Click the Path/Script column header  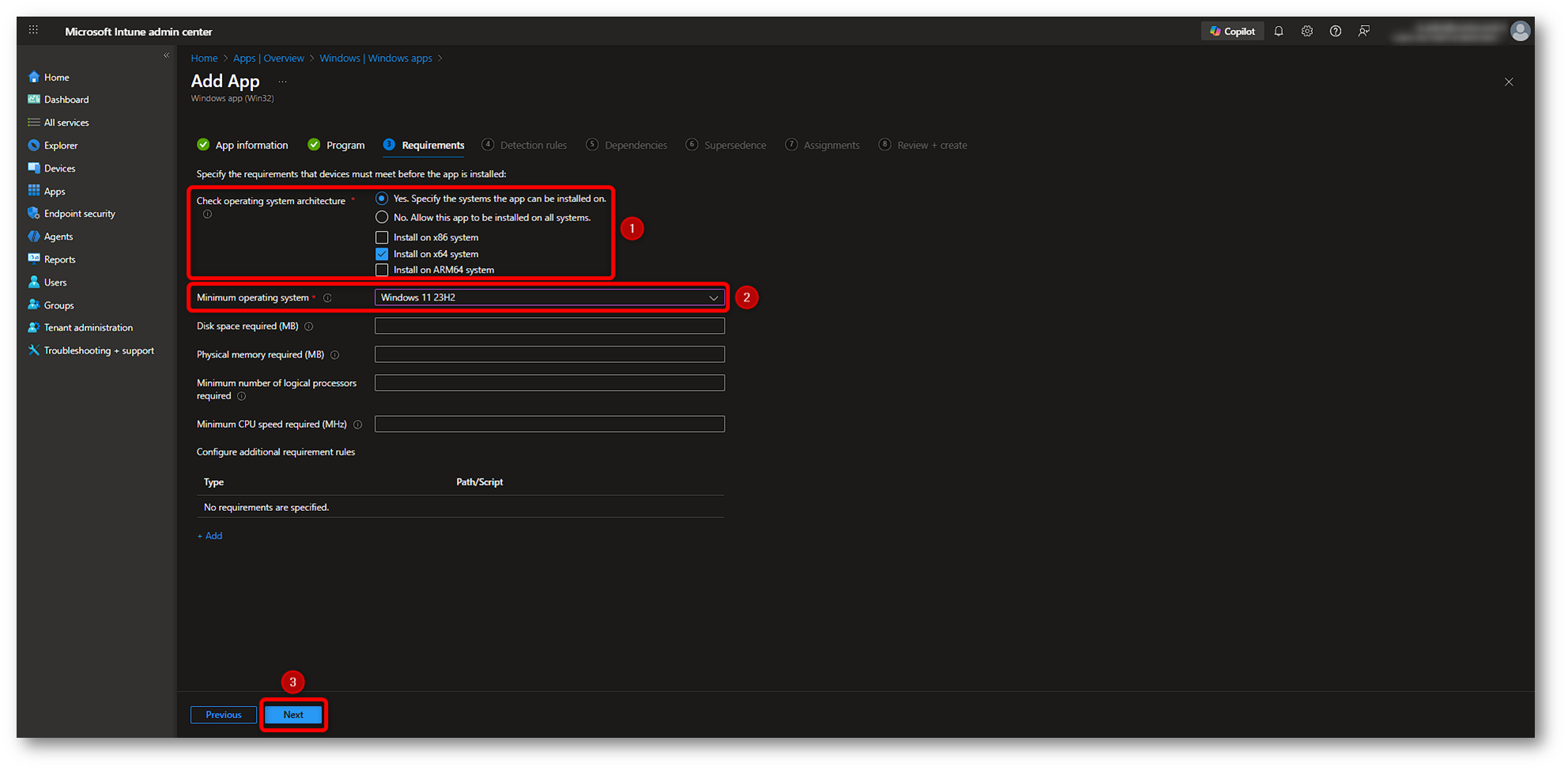pos(480,482)
